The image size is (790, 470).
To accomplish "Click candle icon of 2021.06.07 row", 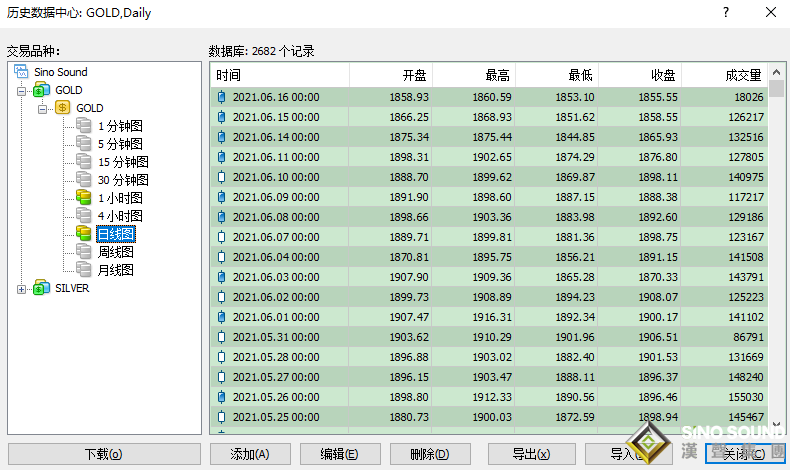I will point(221,237).
